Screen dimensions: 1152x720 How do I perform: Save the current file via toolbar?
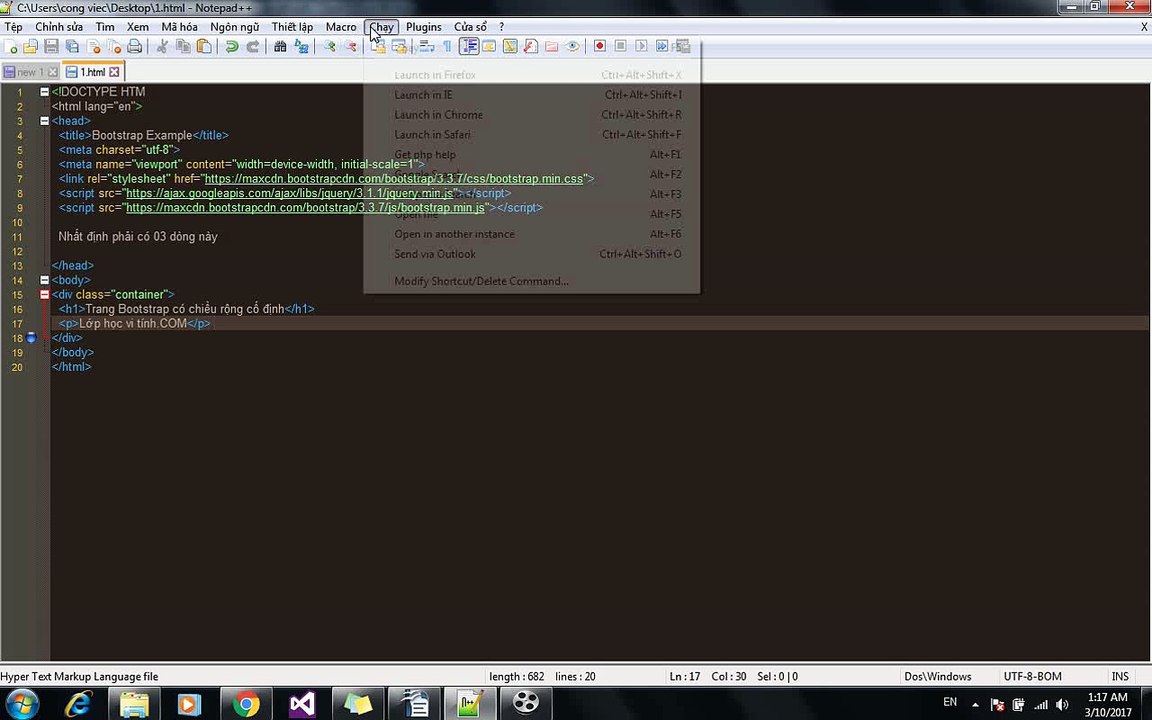pyautogui.click(x=51, y=46)
